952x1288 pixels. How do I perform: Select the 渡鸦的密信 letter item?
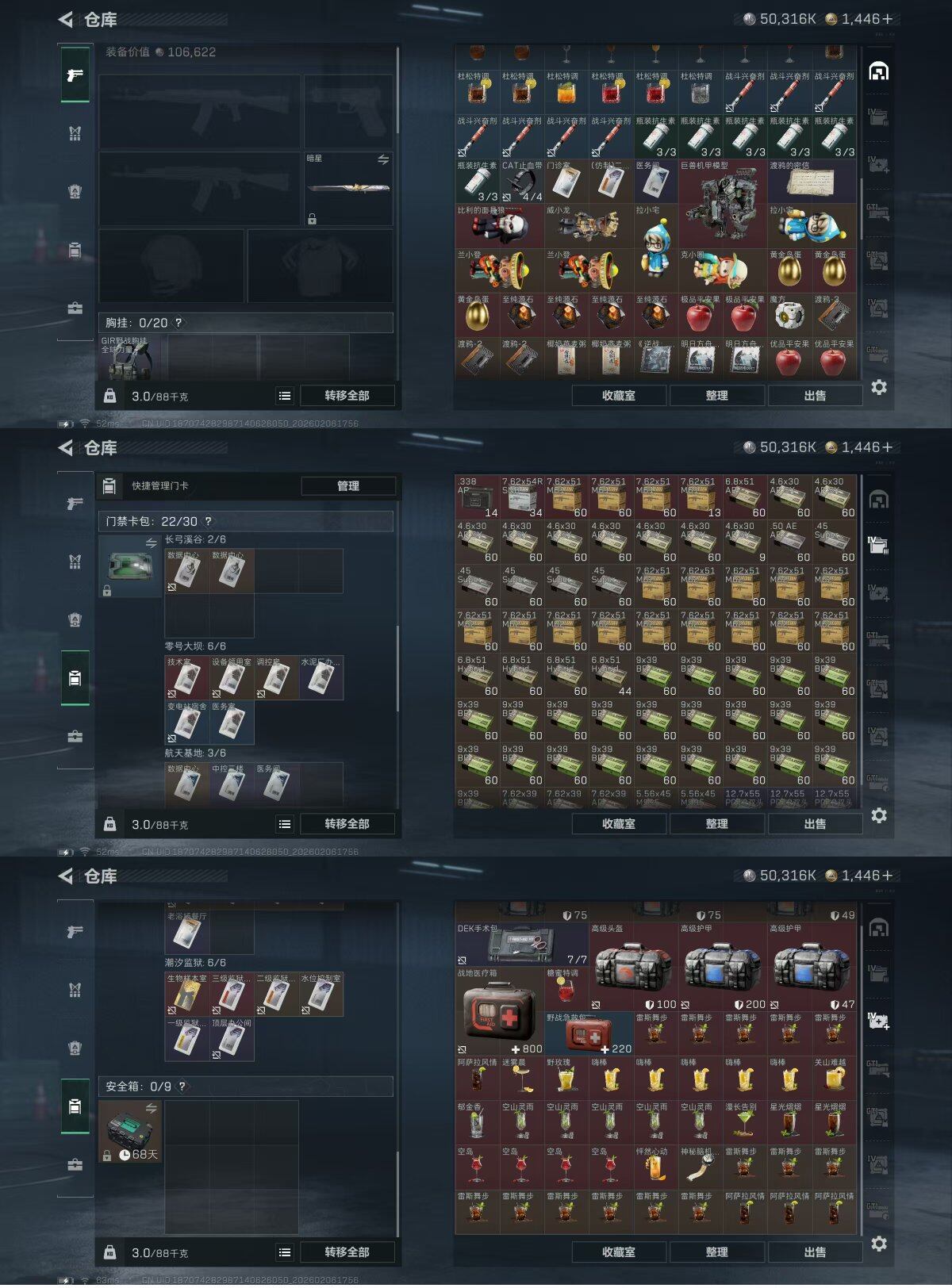[812, 182]
